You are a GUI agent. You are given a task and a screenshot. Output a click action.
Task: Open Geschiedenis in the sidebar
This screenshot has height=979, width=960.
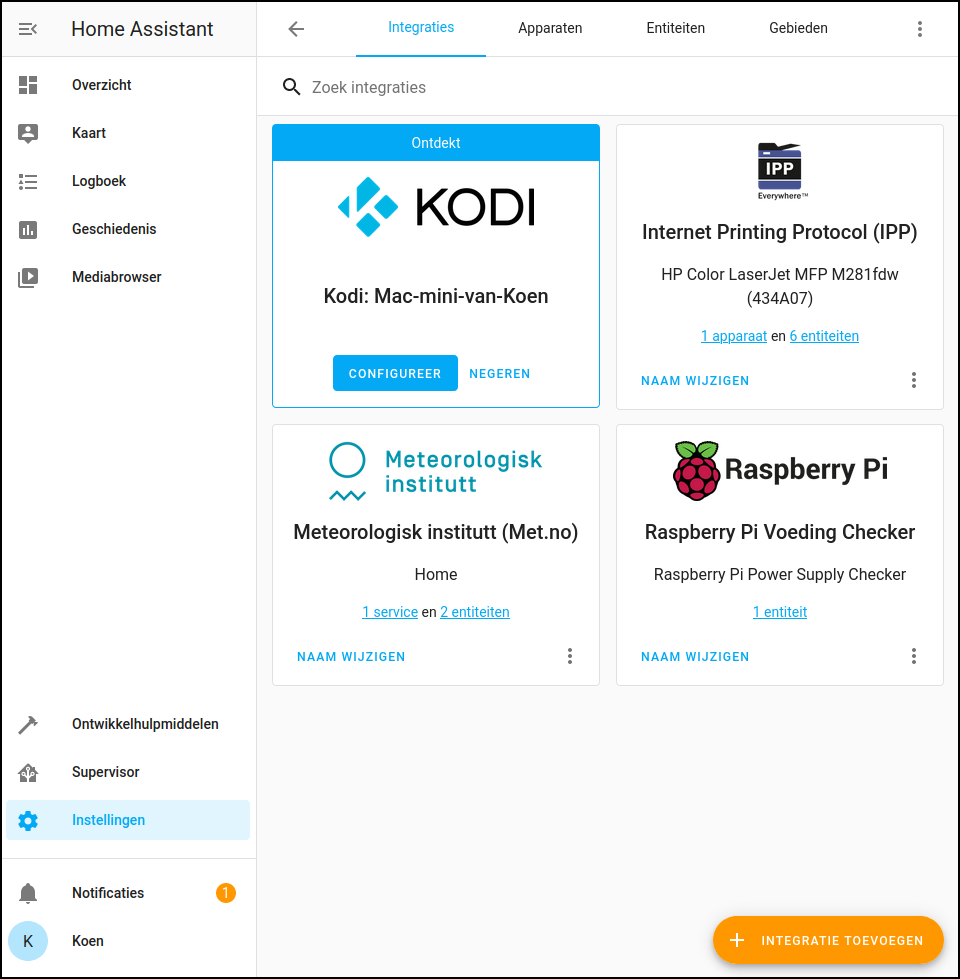coord(128,229)
